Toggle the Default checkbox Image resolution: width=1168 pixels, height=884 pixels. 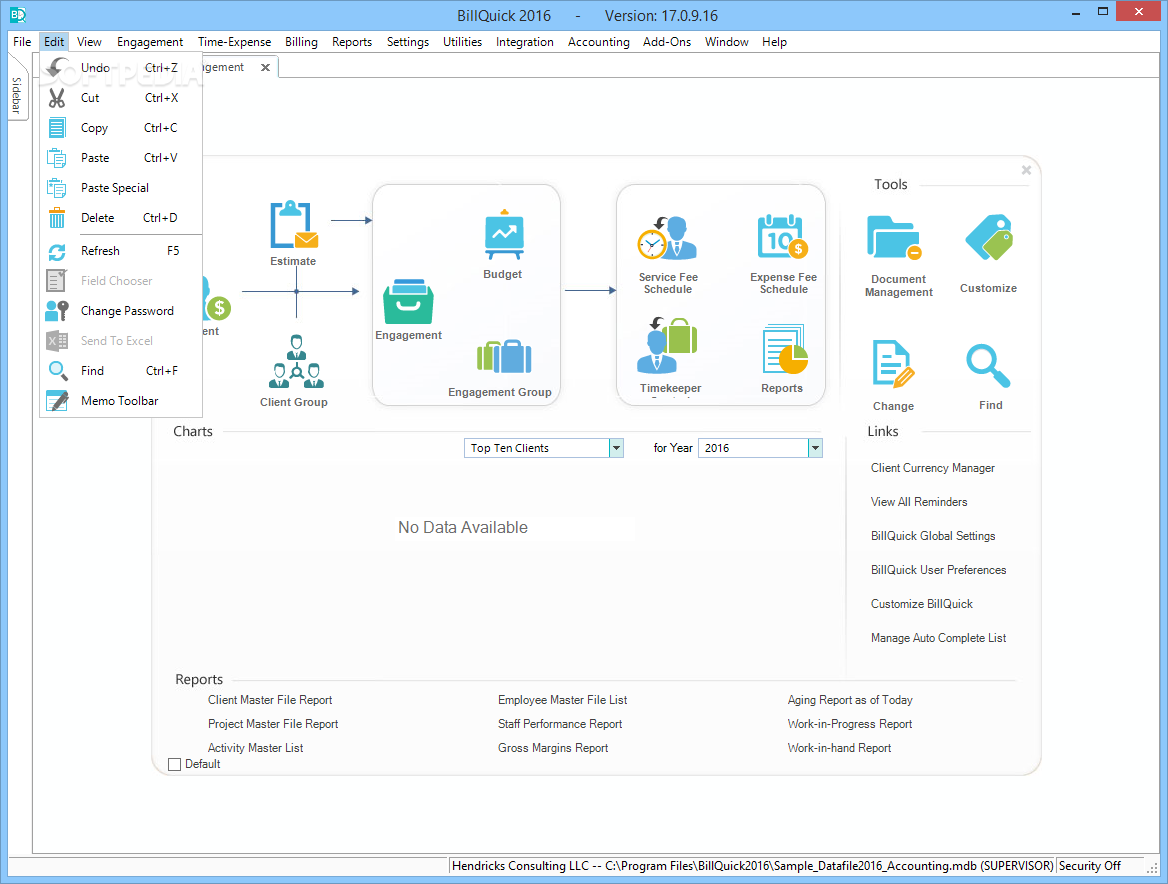pyautogui.click(x=174, y=764)
